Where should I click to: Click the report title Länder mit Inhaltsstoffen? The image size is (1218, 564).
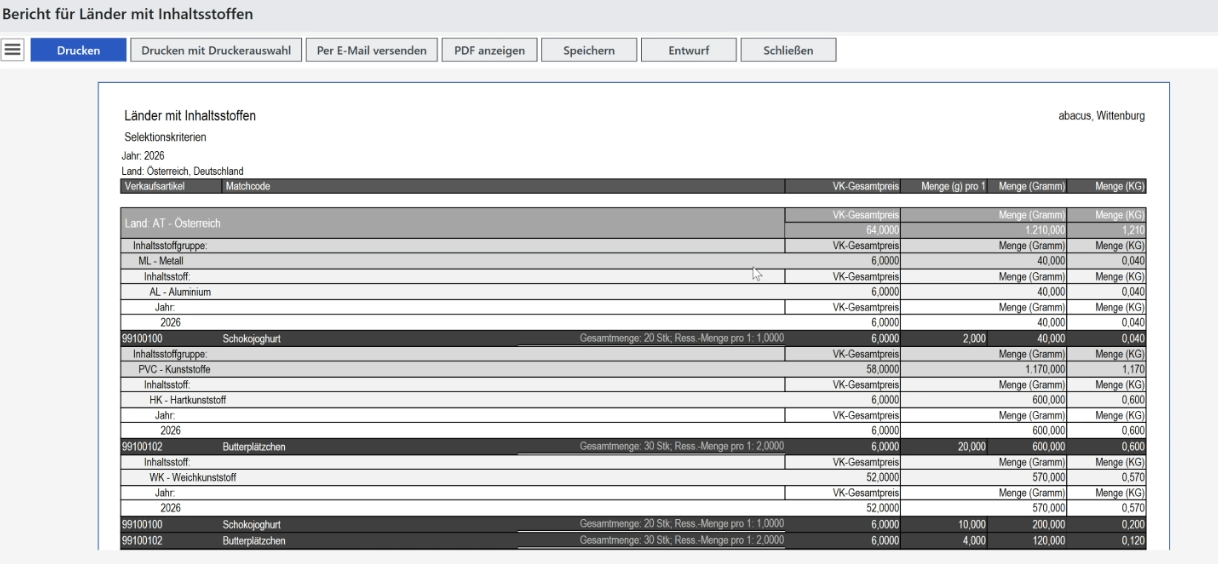[189, 117]
